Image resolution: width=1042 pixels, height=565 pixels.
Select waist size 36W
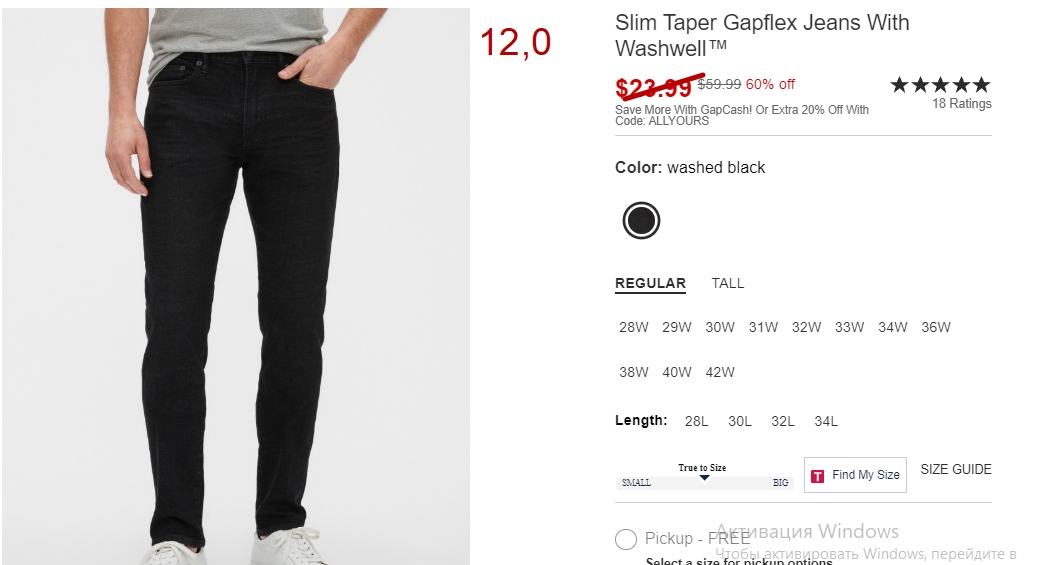[x=936, y=327]
